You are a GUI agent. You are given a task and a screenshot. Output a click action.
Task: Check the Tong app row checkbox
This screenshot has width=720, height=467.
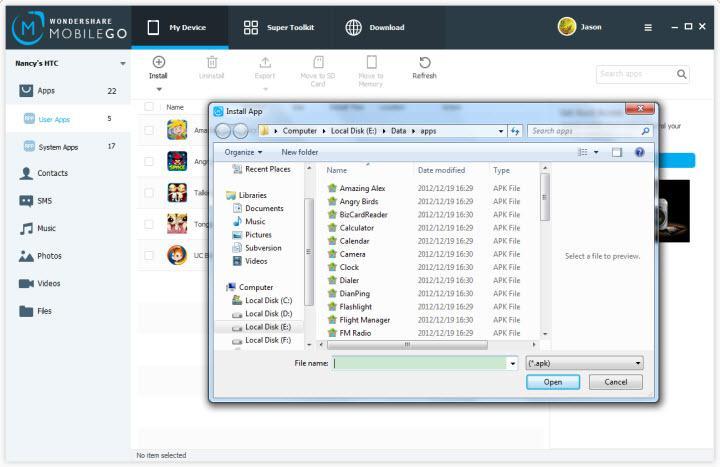[149, 224]
